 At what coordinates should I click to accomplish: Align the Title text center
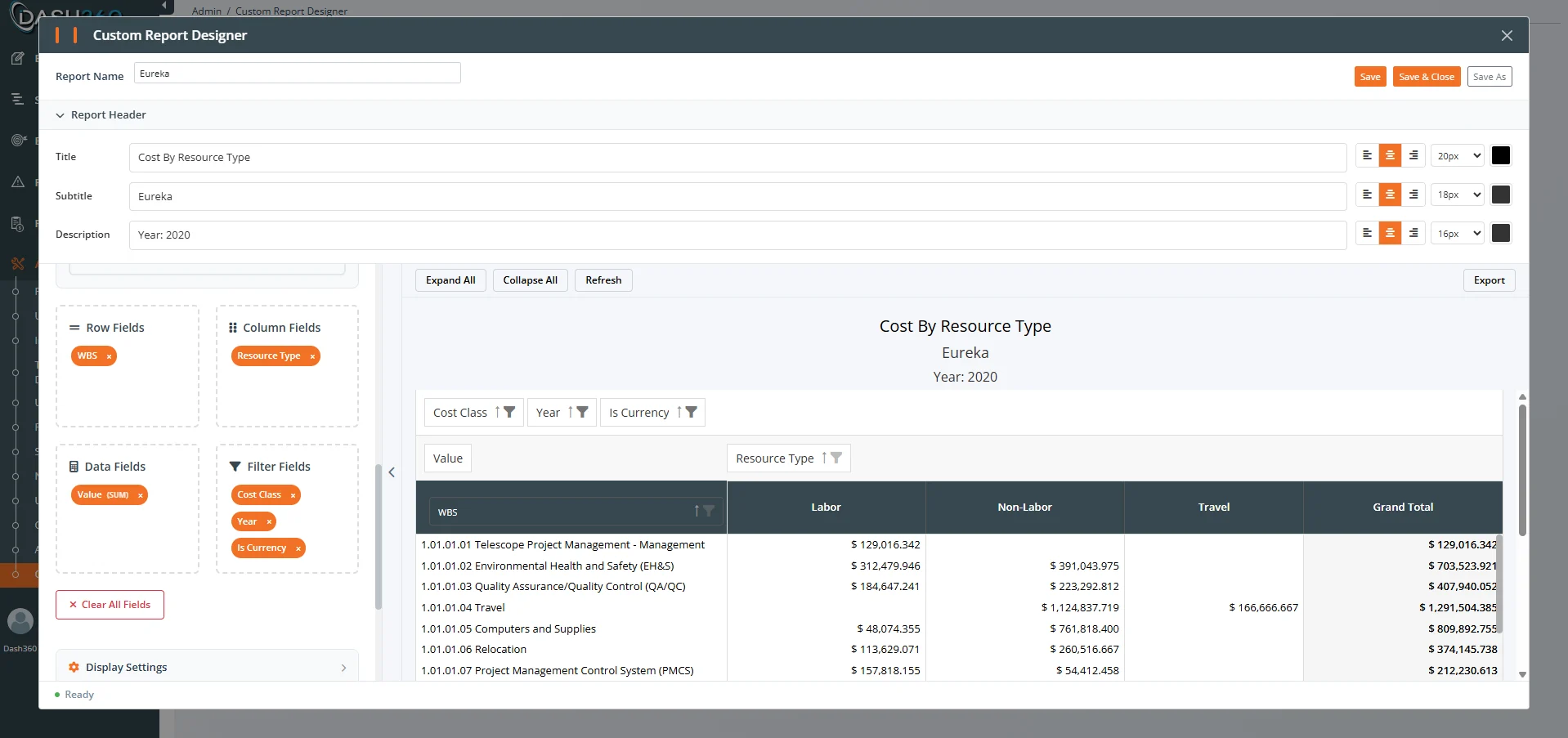click(1390, 155)
